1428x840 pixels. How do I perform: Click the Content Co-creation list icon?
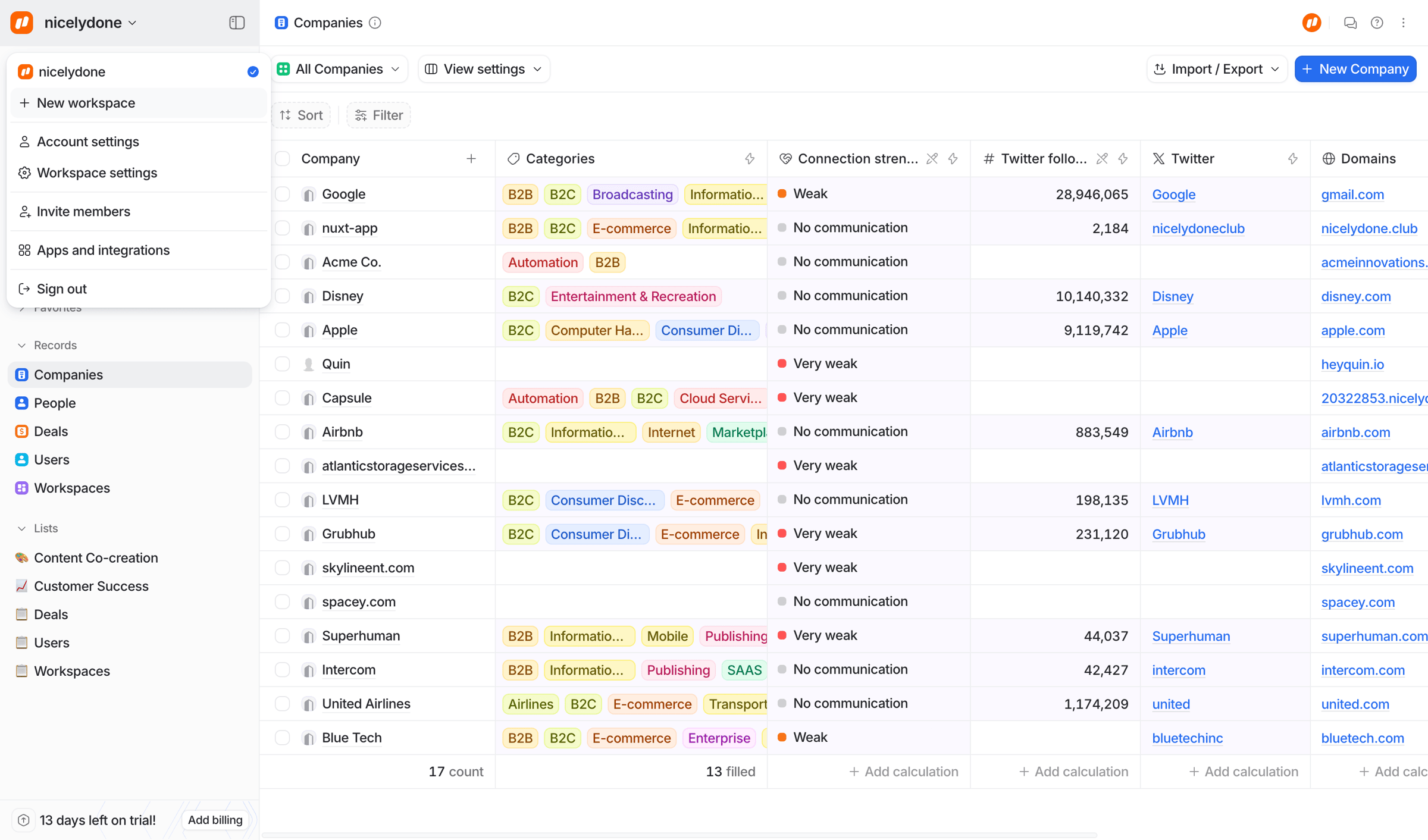pos(22,558)
